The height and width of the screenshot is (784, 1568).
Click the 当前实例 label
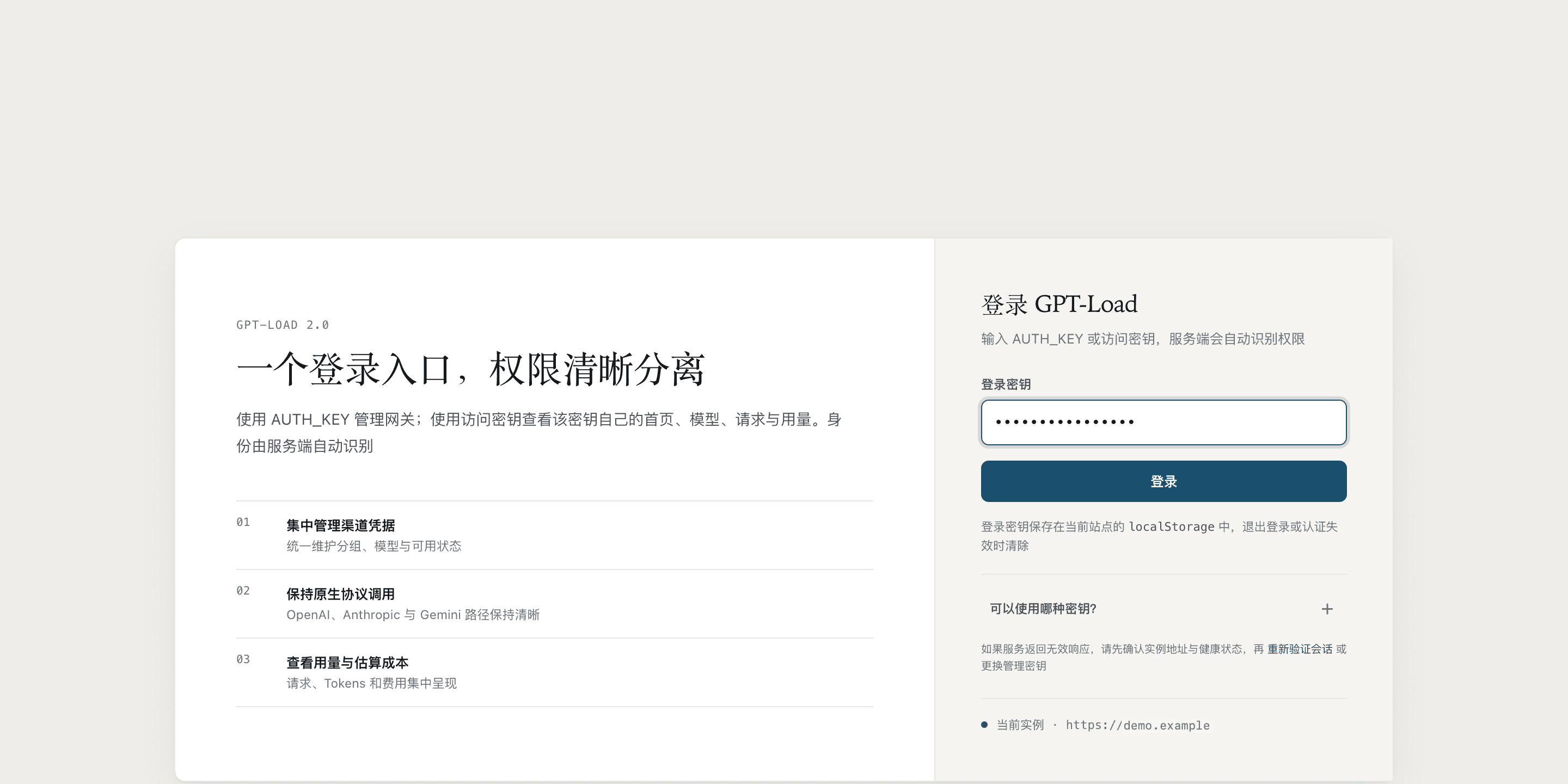[1020, 725]
